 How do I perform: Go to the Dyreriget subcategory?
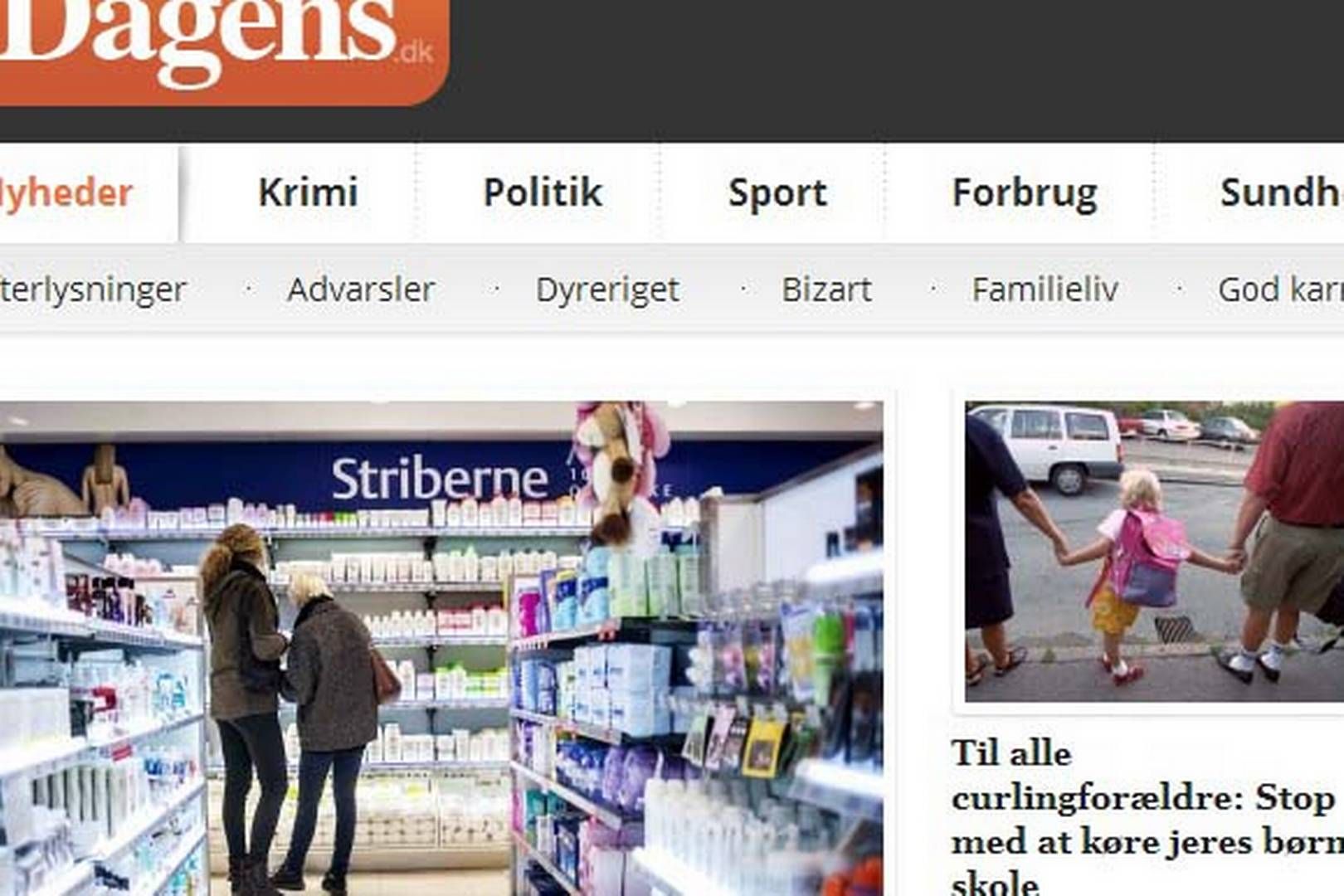coord(607,291)
